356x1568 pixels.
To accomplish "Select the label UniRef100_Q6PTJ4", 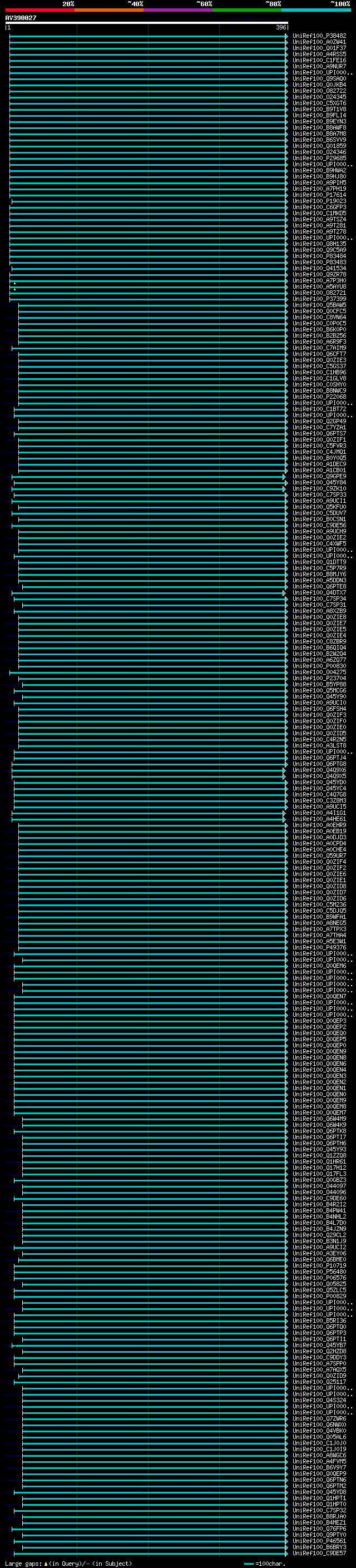I will (x=319, y=758).
